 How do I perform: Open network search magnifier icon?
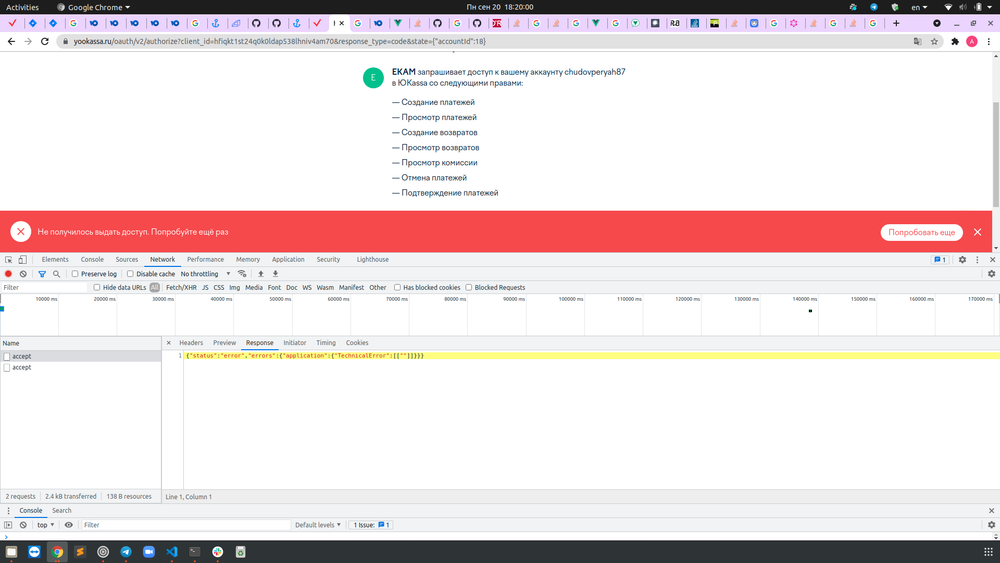pyautogui.click(x=57, y=274)
